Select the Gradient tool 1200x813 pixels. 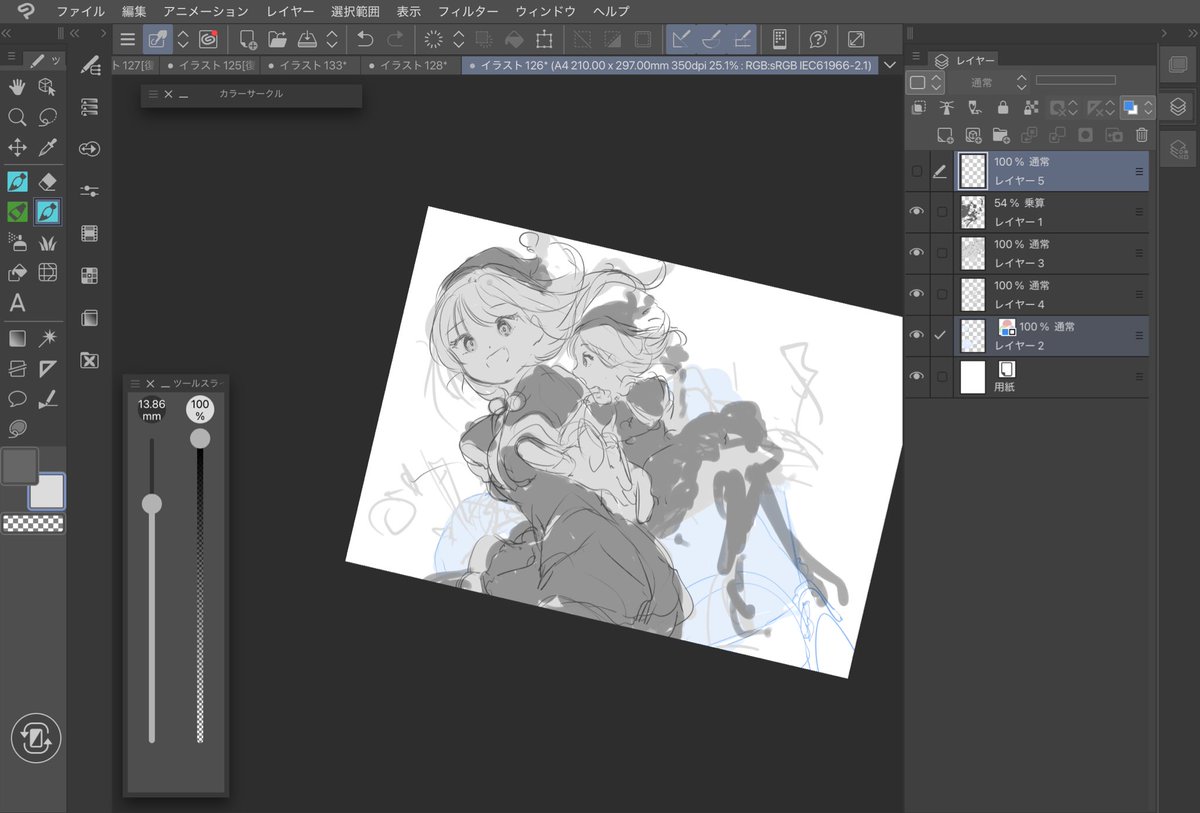click(17, 338)
